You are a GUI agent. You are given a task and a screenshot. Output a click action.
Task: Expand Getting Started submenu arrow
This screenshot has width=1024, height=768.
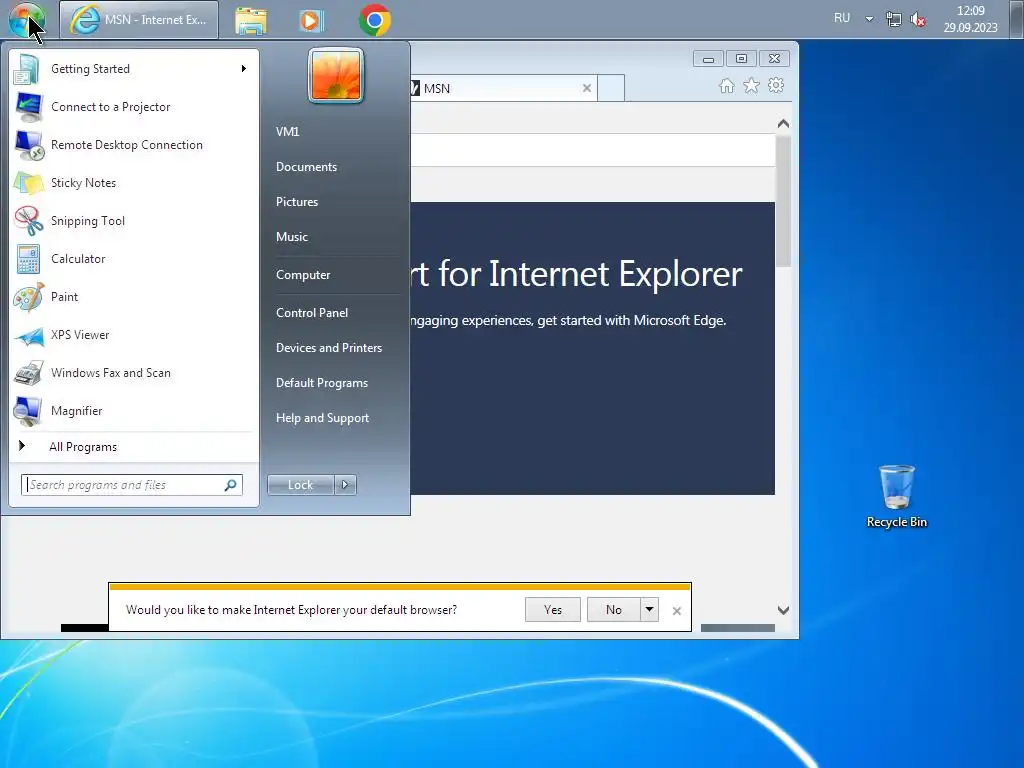click(x=244, y=69)
